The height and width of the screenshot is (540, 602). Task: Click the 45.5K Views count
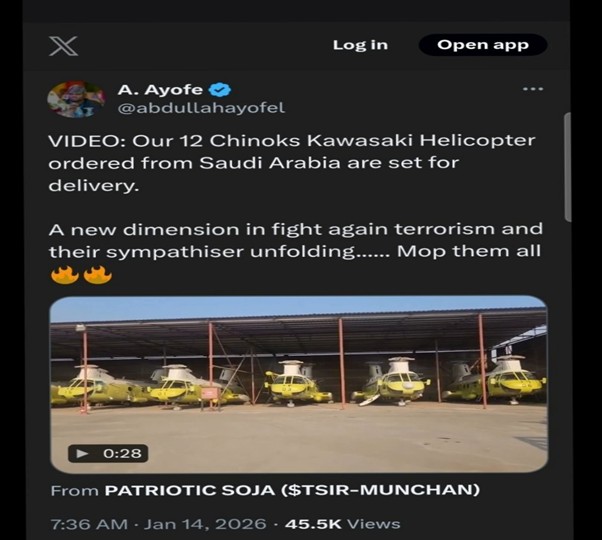point(343,523)
